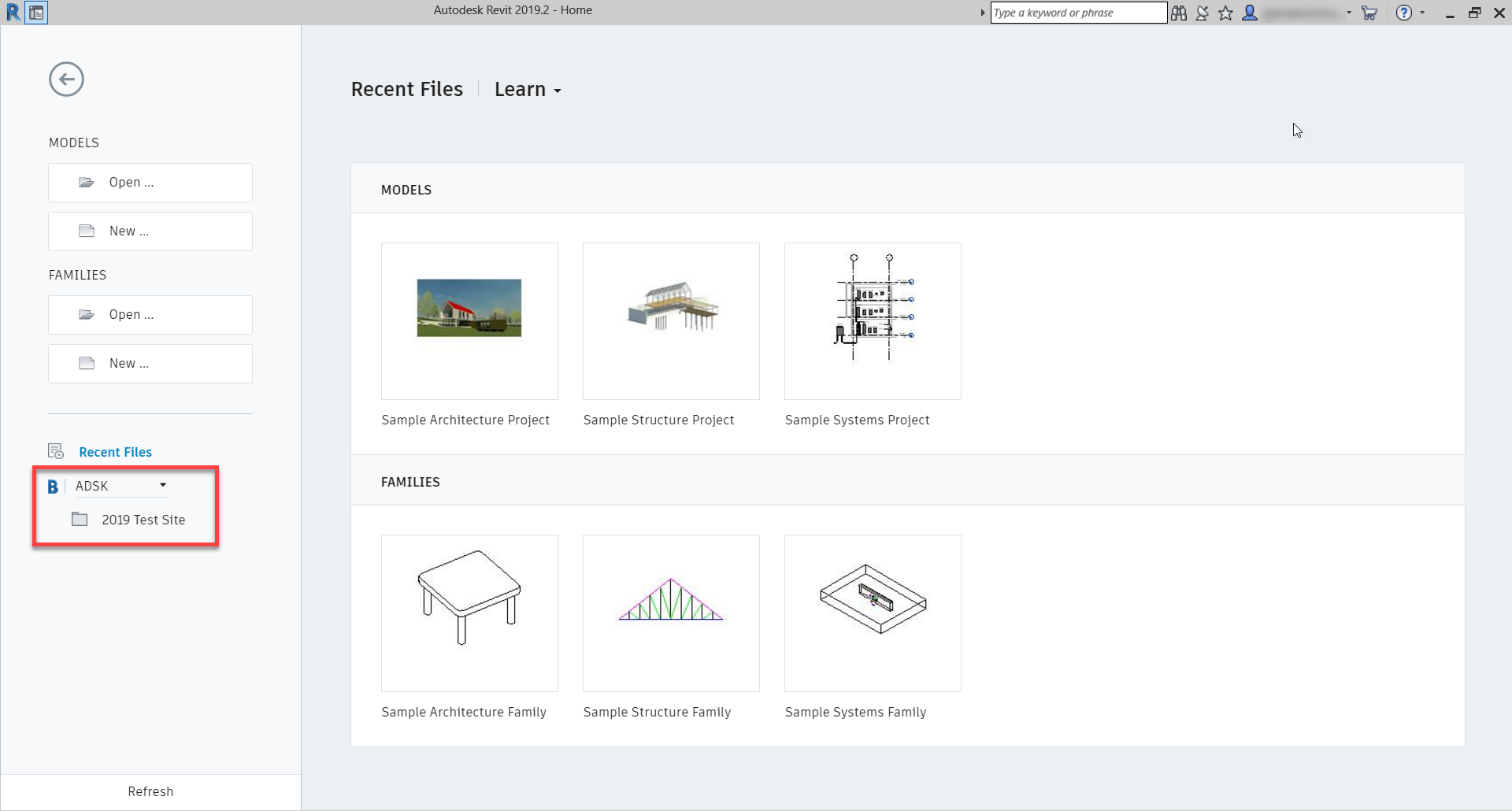Click the Help question mark icon
The height and width of the screenshot is (811, 1512).
(1404, 13)
